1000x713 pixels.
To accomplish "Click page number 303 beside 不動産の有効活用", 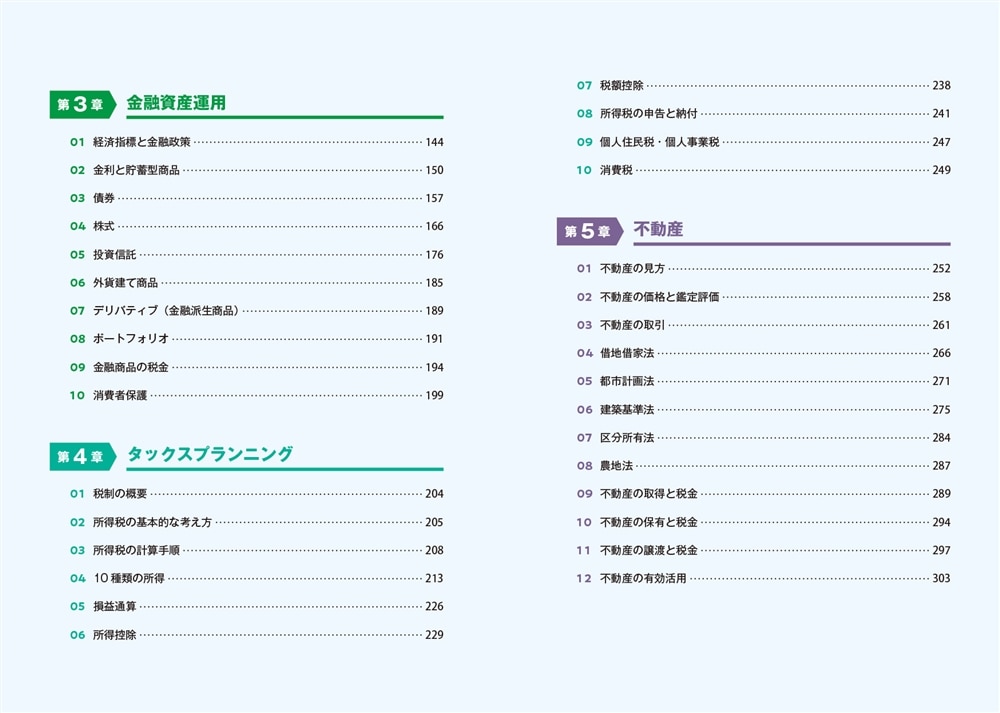I will point(940,578).
